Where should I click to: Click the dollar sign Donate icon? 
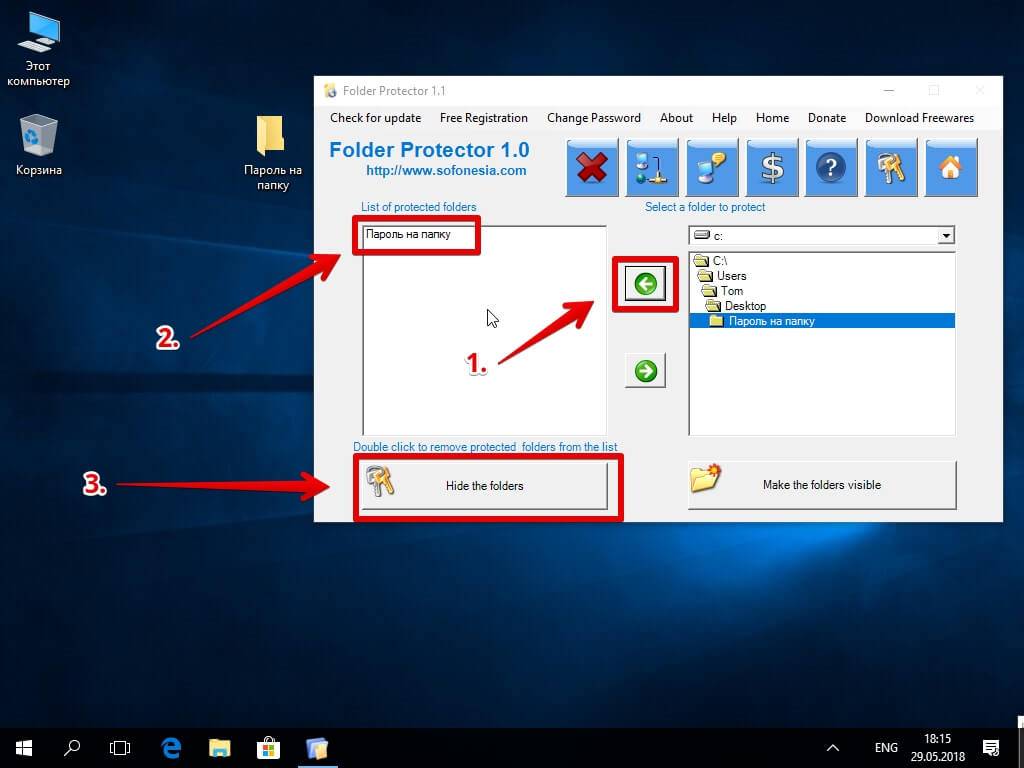coord(772,168)
